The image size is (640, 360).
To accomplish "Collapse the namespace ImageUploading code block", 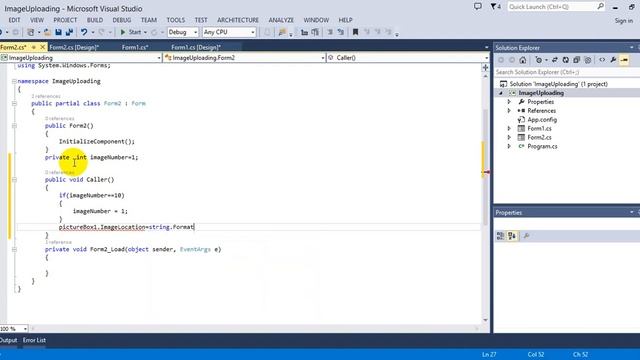I will [14, 81].
